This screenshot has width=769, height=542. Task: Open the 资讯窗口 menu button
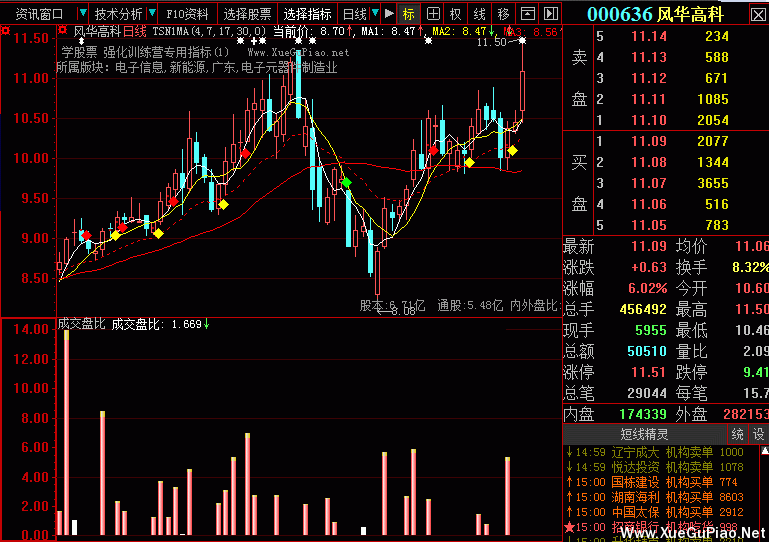point(39,14)
